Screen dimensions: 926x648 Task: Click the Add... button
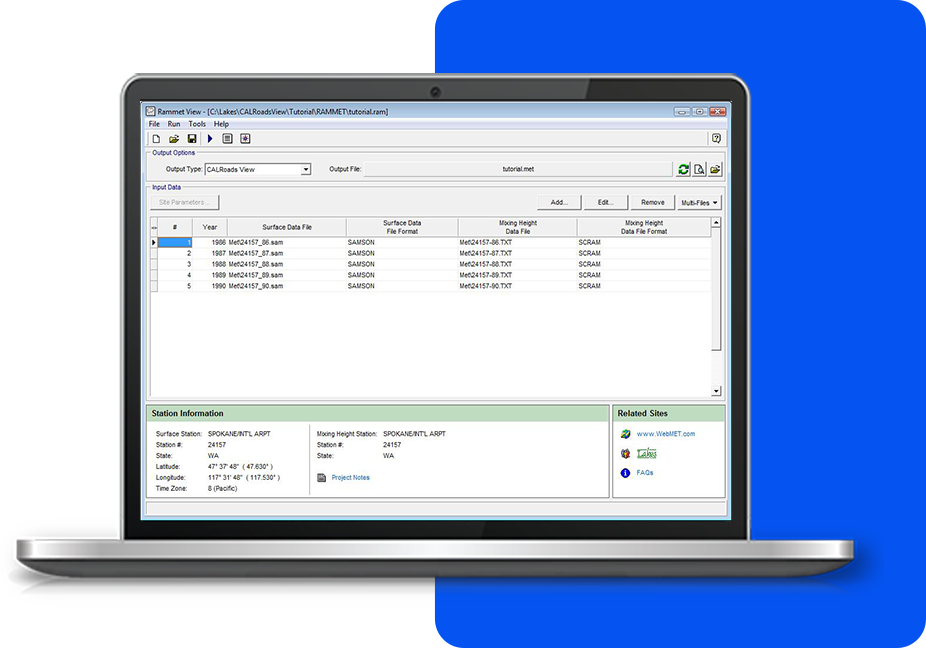pos(559,203)
